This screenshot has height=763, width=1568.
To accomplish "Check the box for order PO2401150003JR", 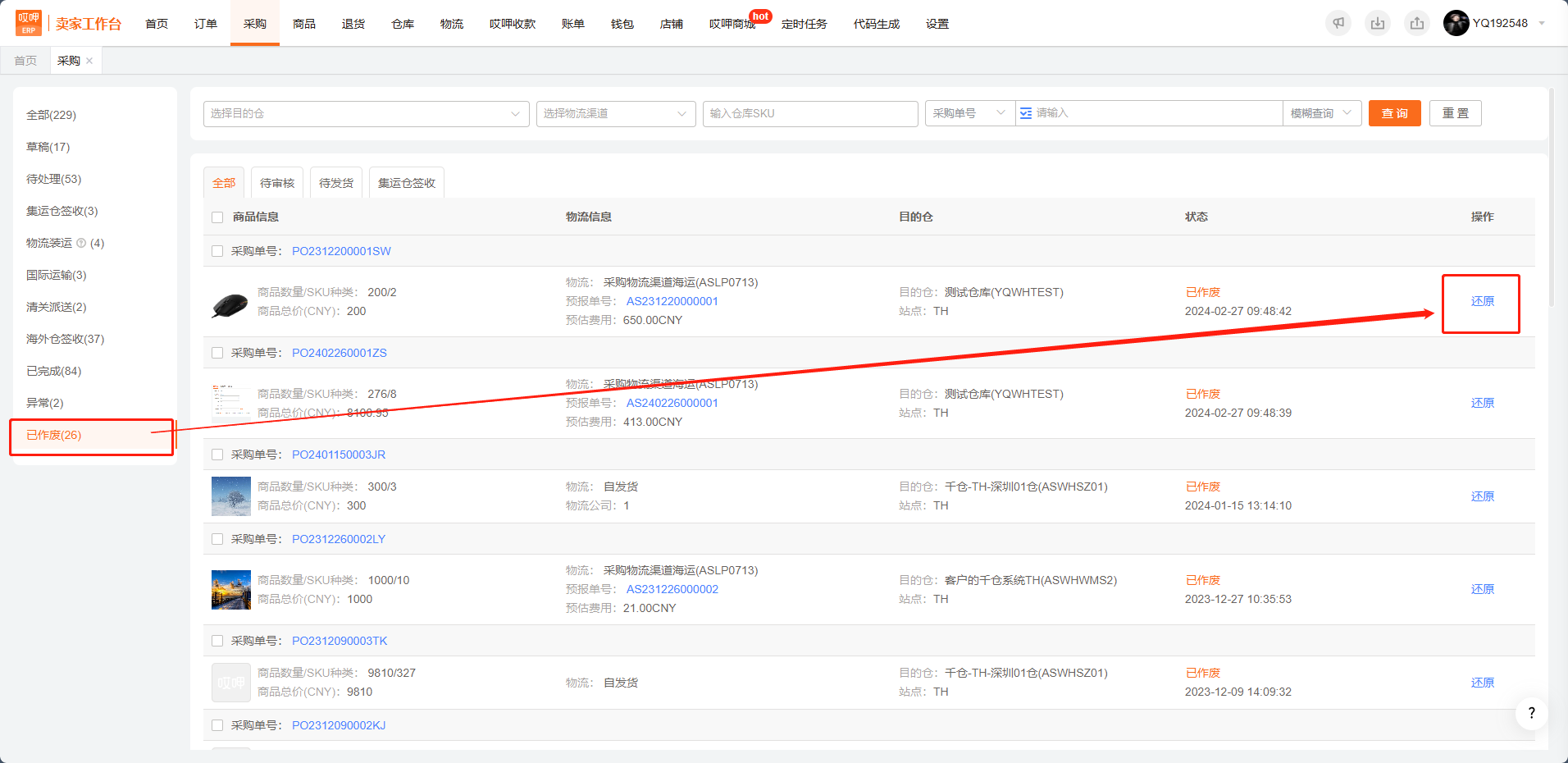I will pos(217,455).
